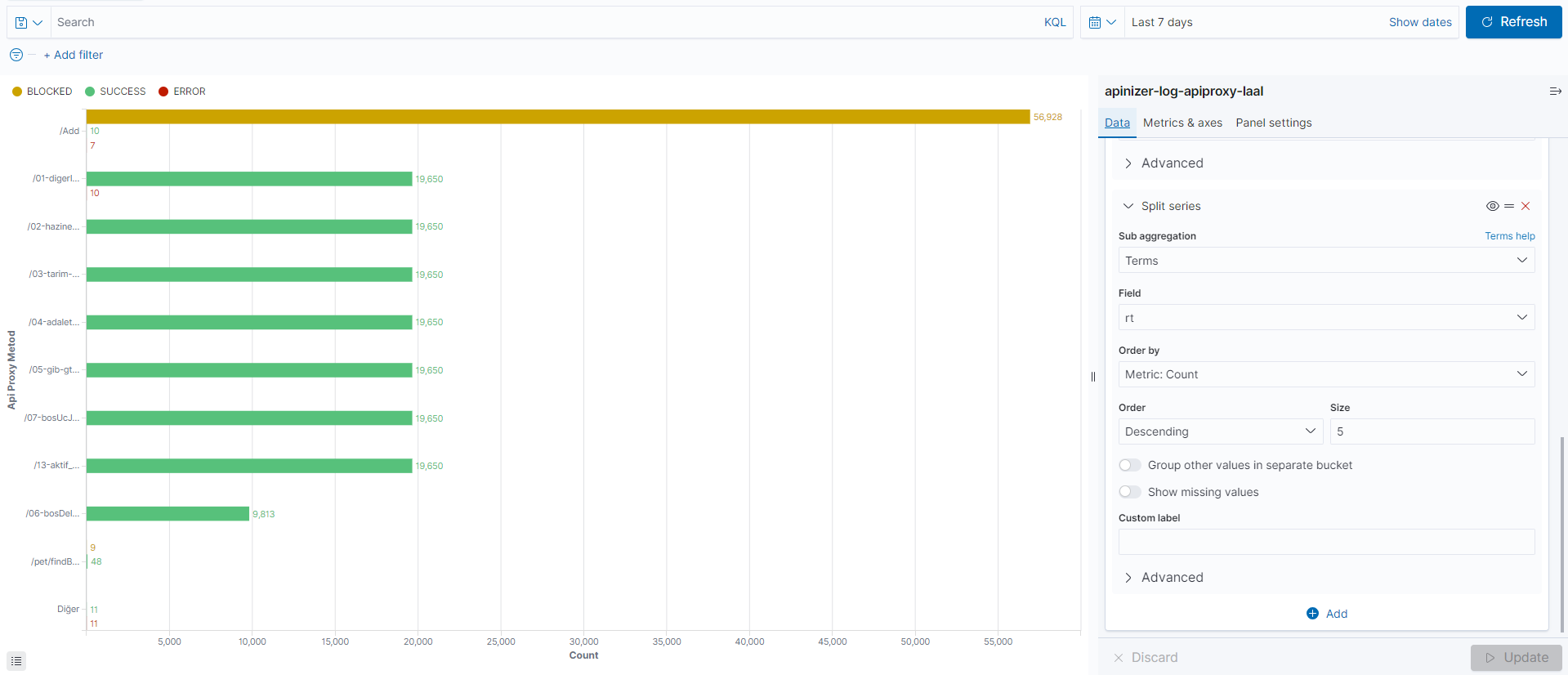Click the BLOCKED legend color dot
This screenshot has width=1568, height=675.
17,92
